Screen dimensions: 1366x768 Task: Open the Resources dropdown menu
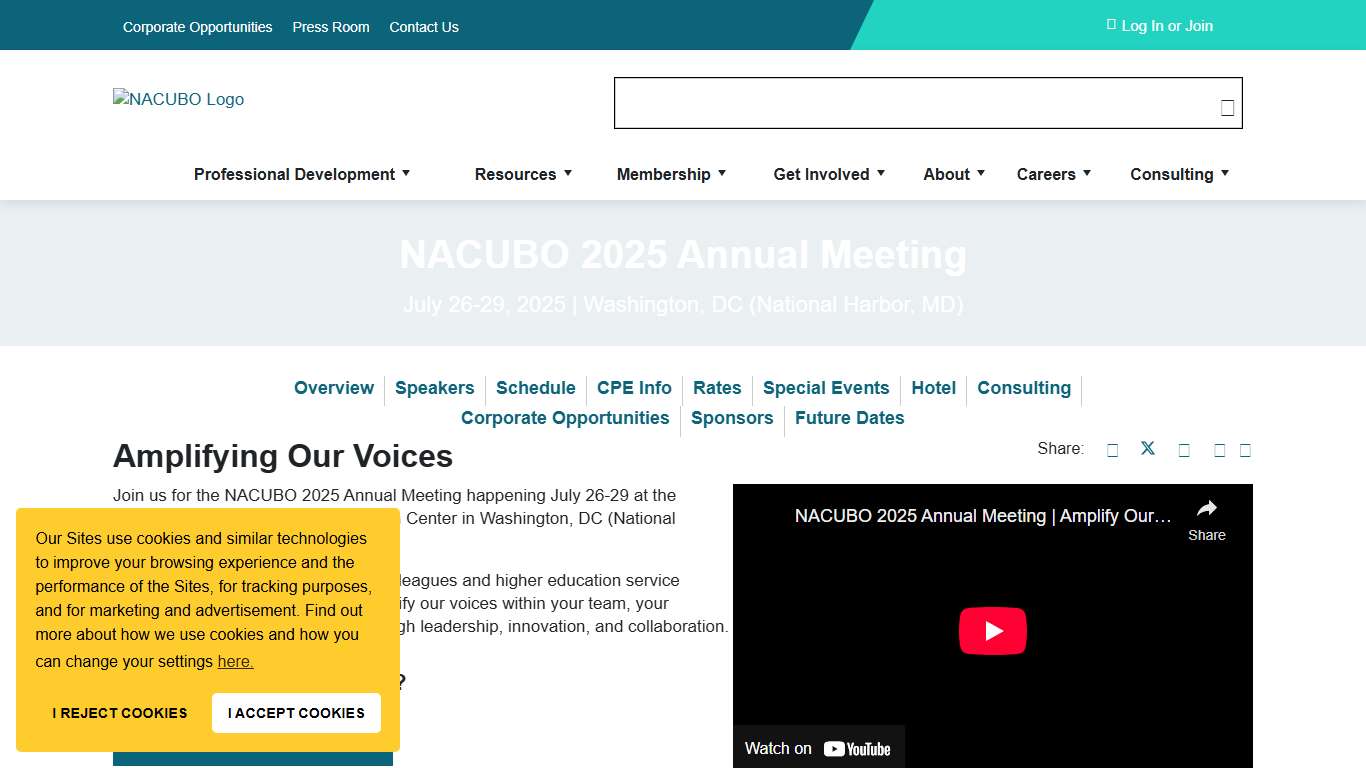coord(516,174)
